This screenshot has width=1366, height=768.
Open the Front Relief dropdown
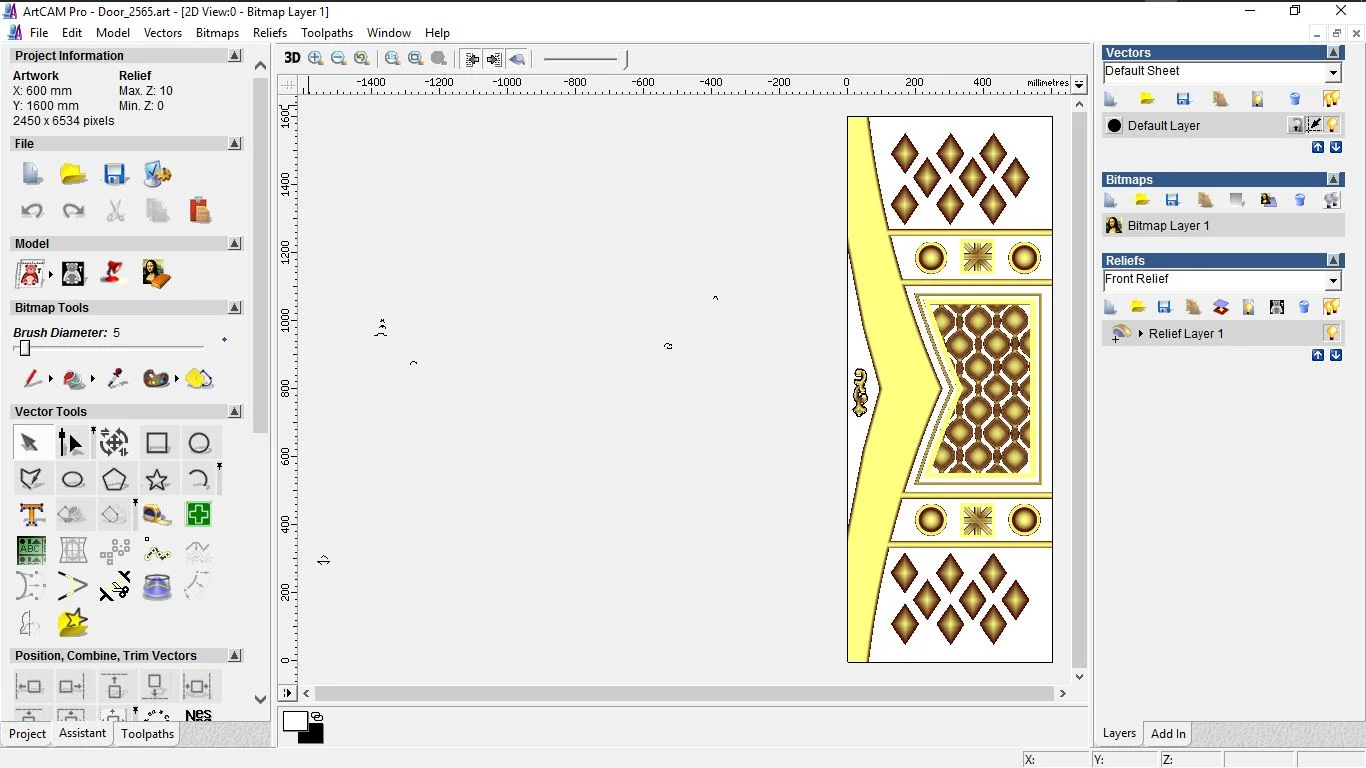[x=1332, y=281]
